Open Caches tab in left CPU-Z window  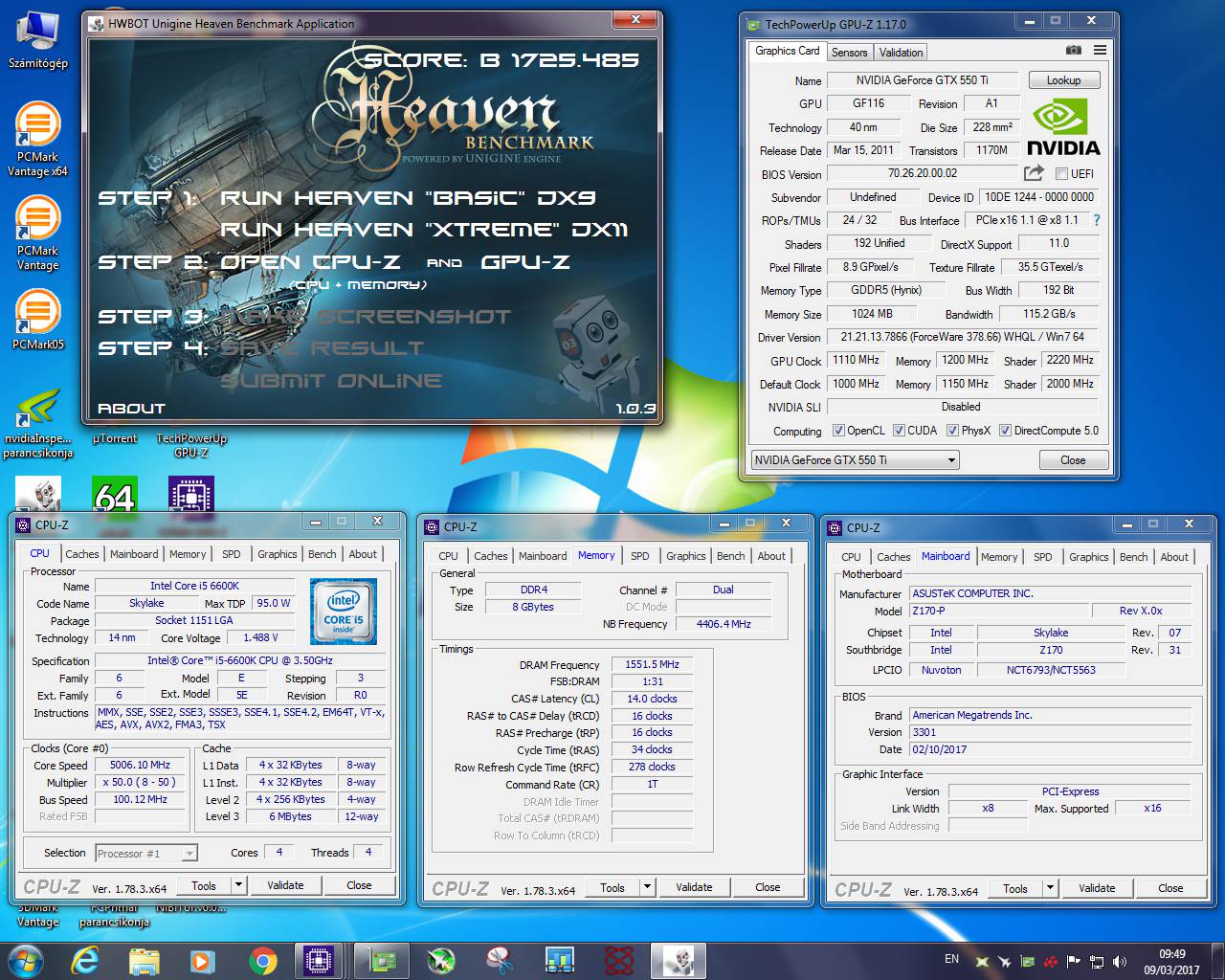(82, 554)
